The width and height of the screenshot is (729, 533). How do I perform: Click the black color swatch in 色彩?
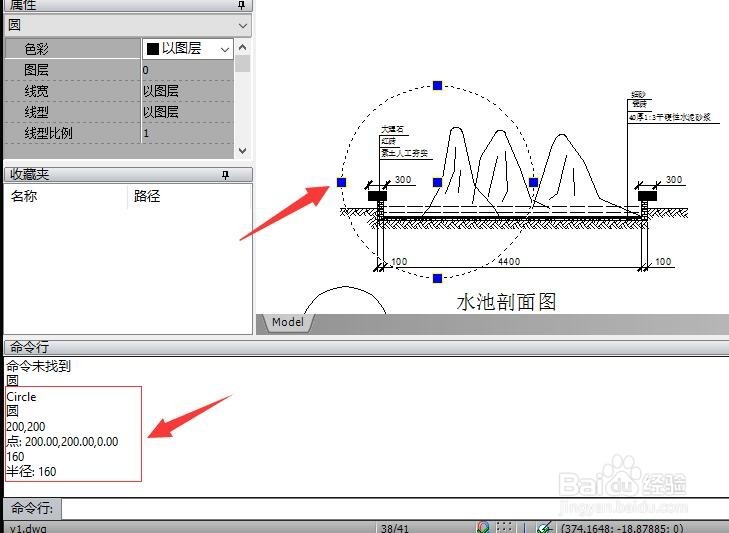153,49
